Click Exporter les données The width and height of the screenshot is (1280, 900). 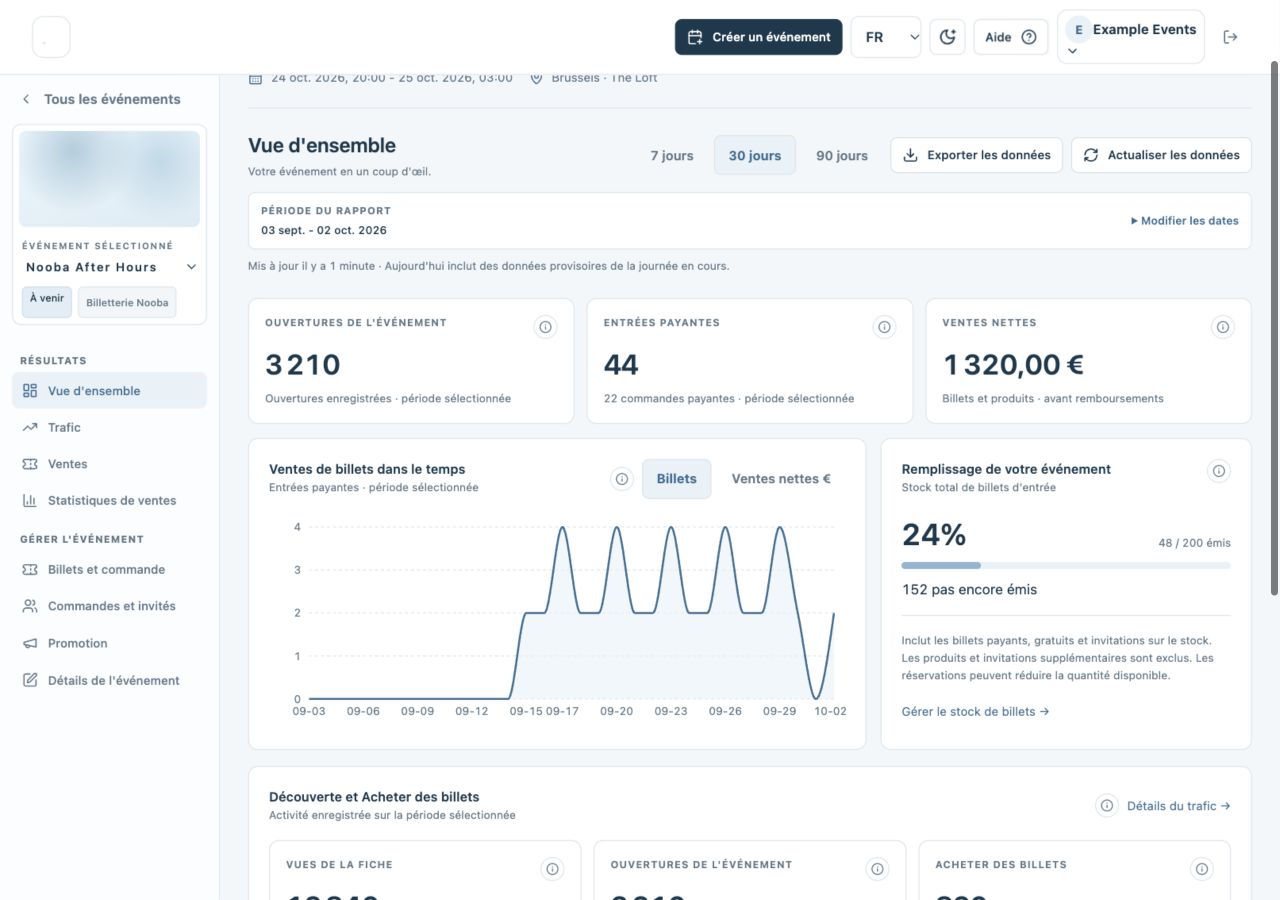pos(976,155)
